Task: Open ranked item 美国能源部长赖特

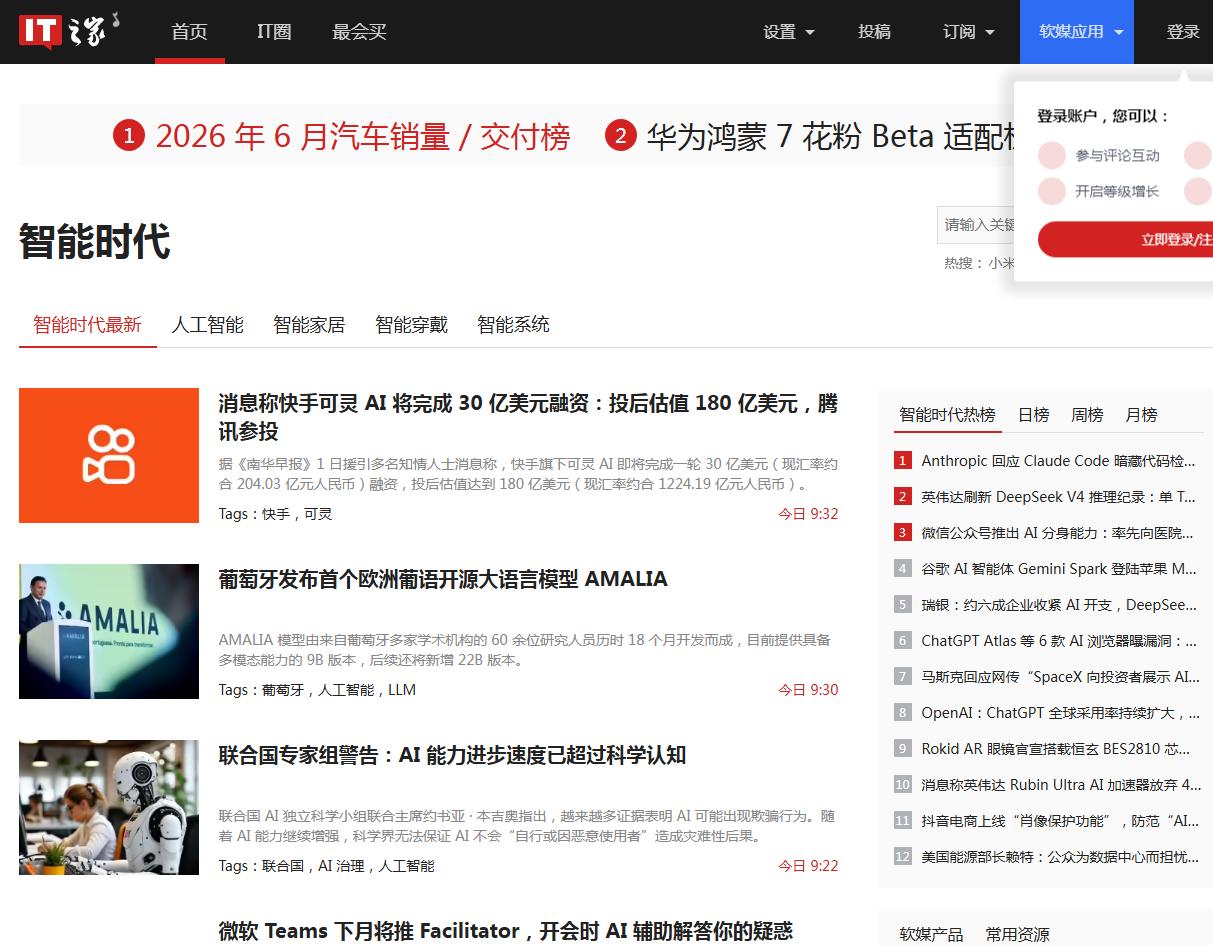Action: point(1060,857)
